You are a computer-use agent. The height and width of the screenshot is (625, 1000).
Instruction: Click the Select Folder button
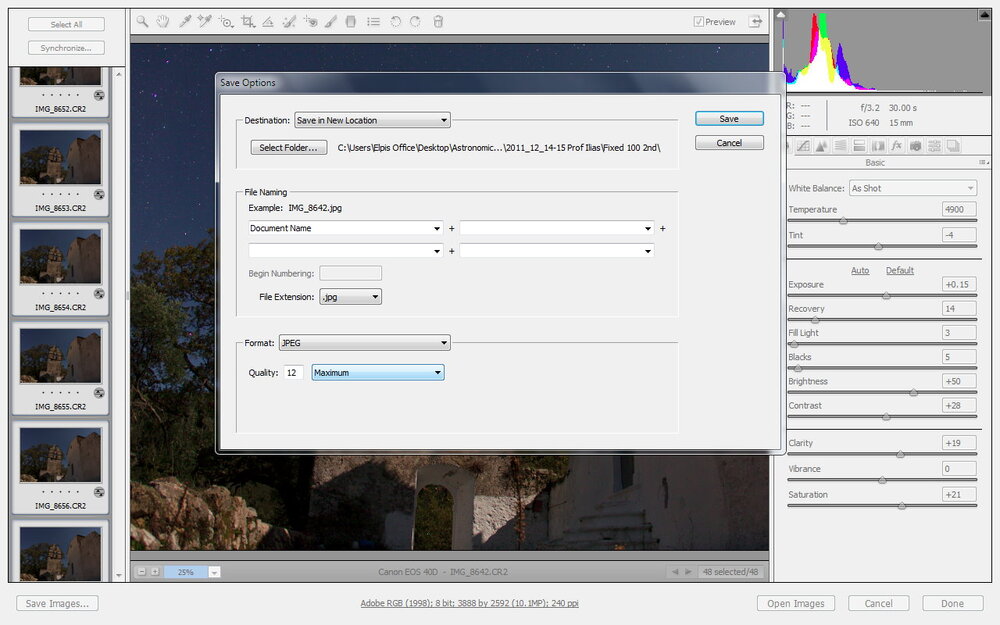[x=289, y=148]
